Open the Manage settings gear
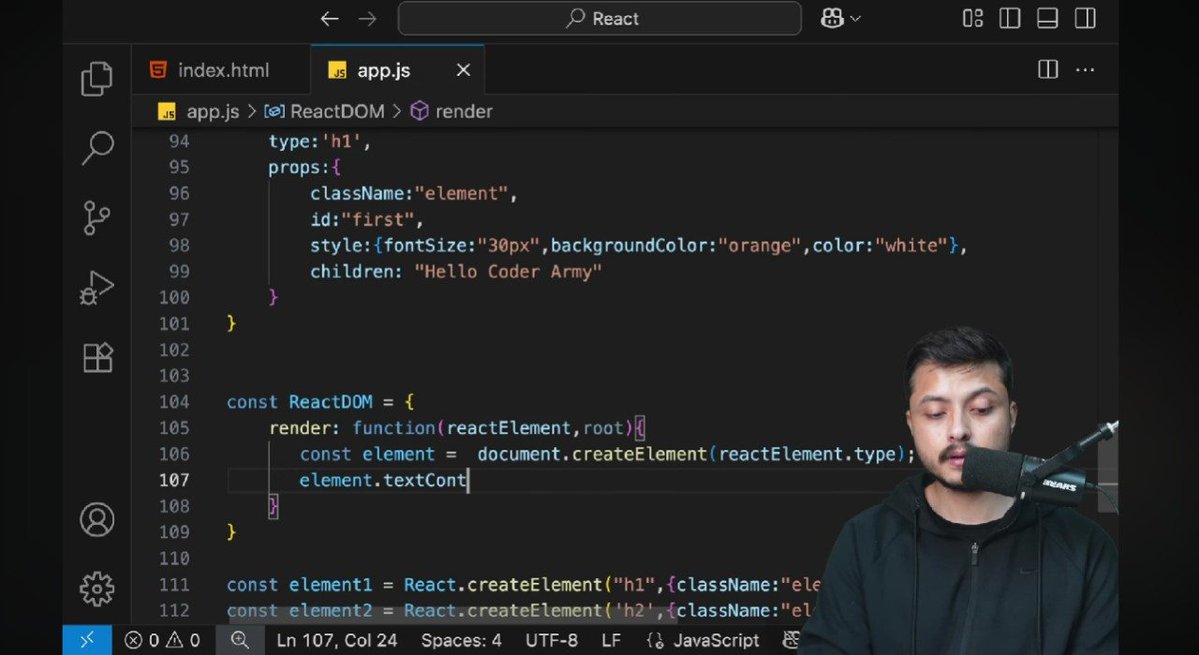This screenshot has height=655, width=1199. click(x=96, y=589)
